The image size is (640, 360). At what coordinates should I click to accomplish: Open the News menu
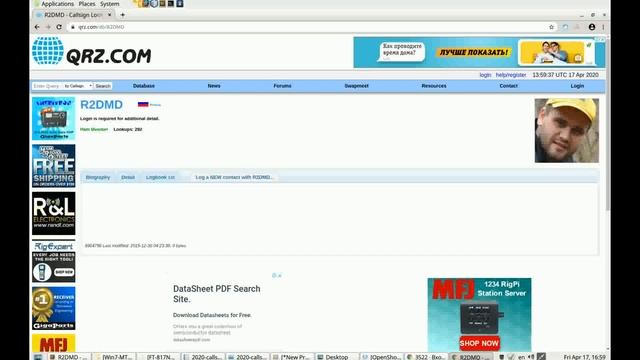point(214,86)
